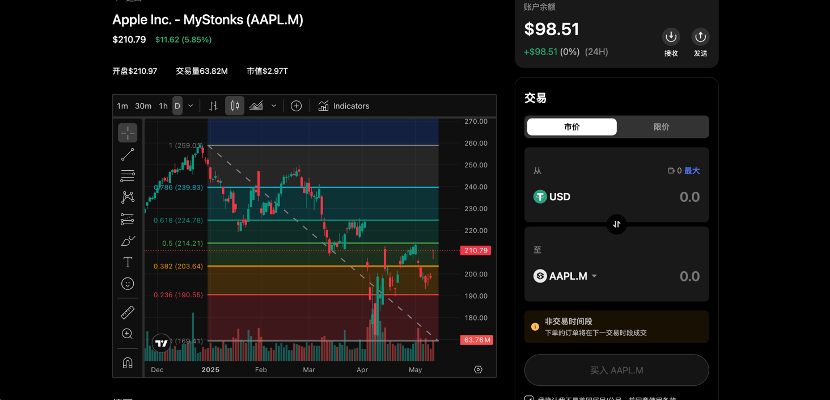The image size is (830, 400).
Task: Swap the from and to currencies
Action: (617, 224)
